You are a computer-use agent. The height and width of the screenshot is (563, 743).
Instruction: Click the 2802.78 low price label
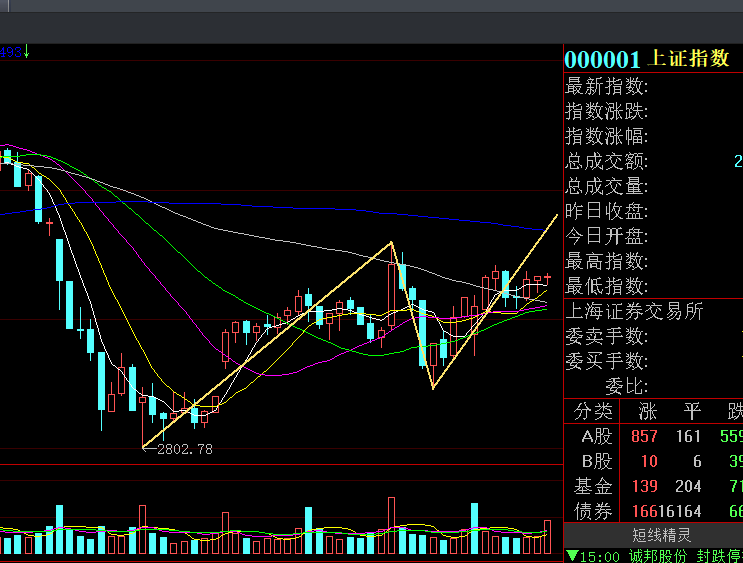point(185,449)
